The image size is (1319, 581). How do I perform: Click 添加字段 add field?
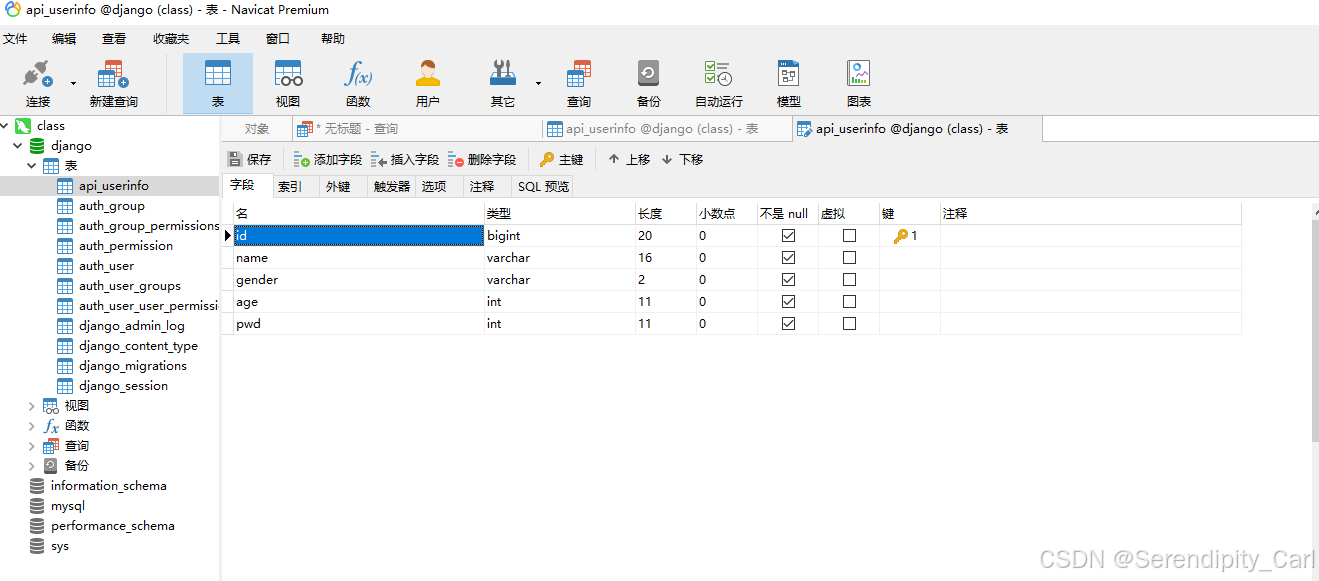click(x=328, y=159)
